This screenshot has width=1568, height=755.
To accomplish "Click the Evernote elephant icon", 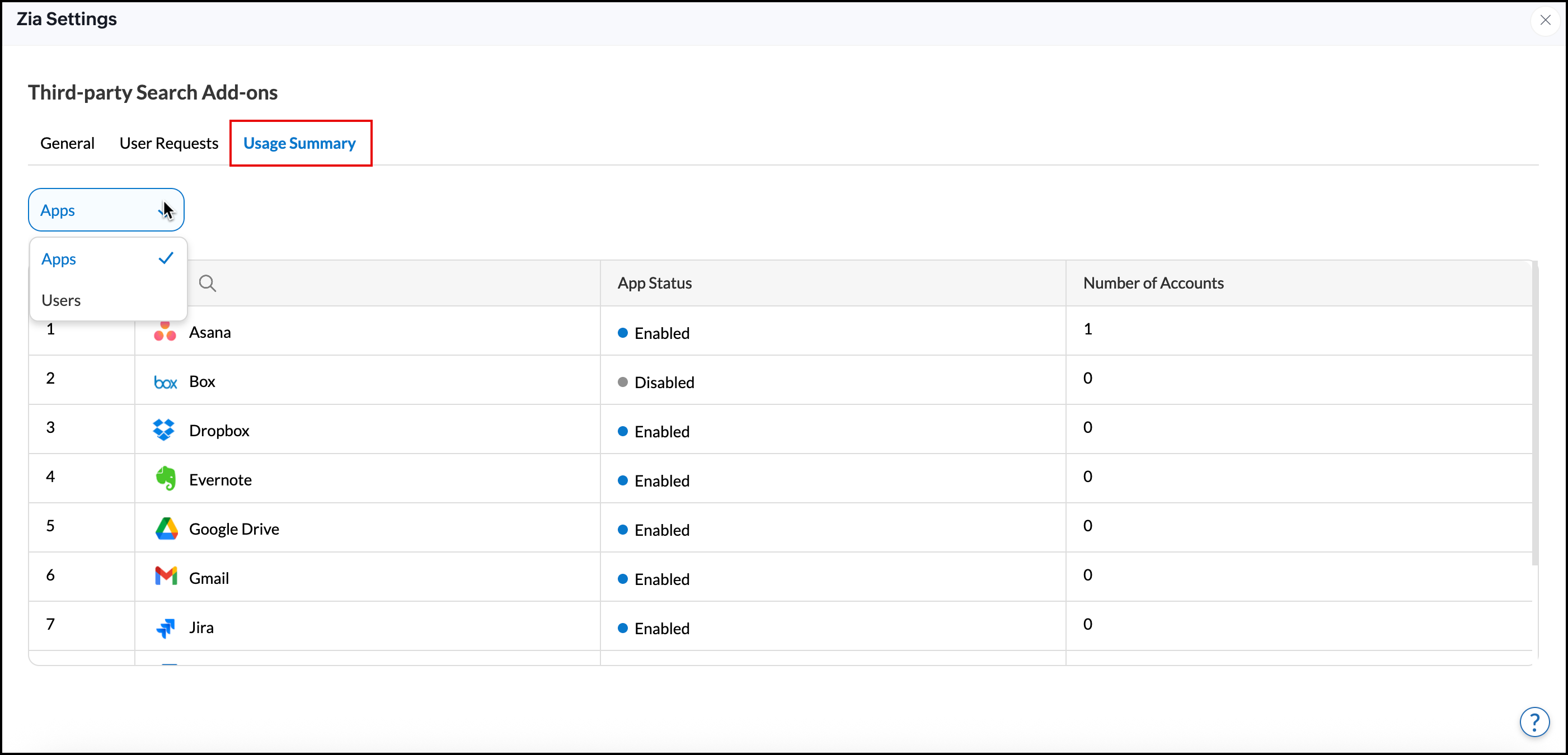I will (x=165, y=479).
